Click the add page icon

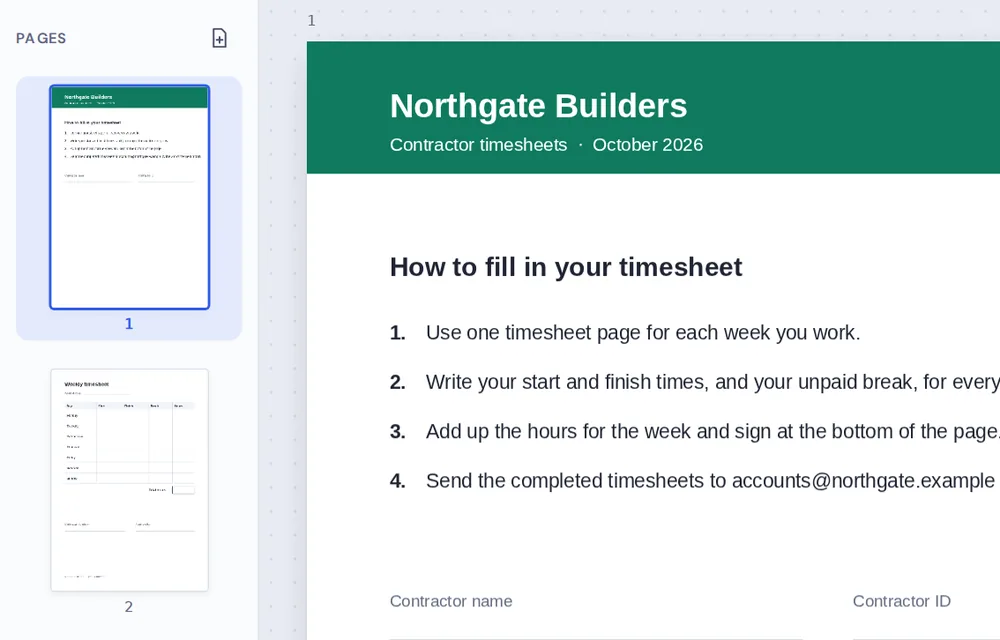[219, 38]
